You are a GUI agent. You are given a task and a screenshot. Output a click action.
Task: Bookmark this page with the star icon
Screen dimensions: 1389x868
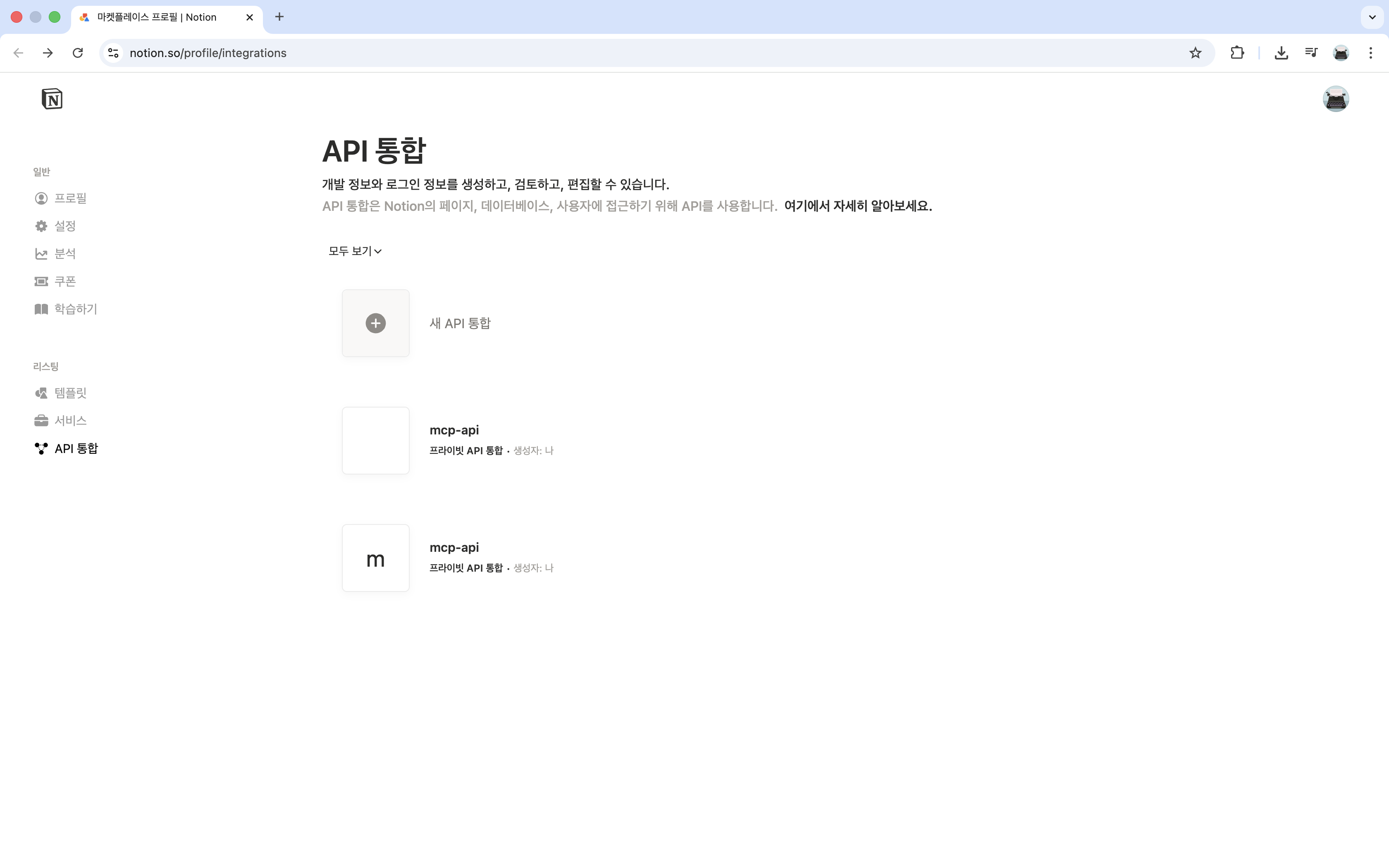click(1195, 53)
